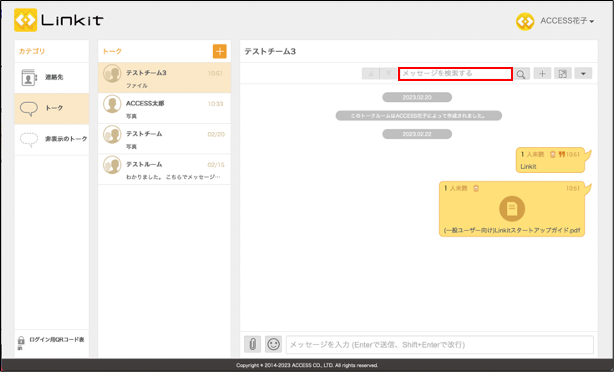Open the ACCESS太郎 conversation
614x372 pixels.
164,108
